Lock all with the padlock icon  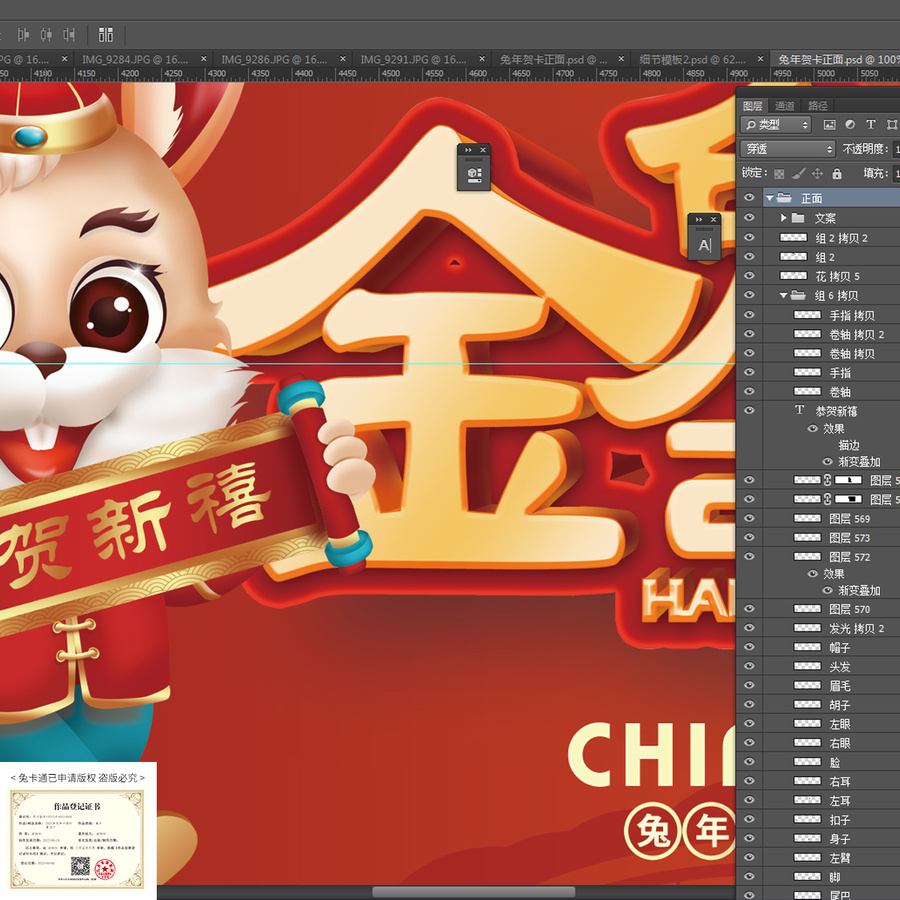837,173
